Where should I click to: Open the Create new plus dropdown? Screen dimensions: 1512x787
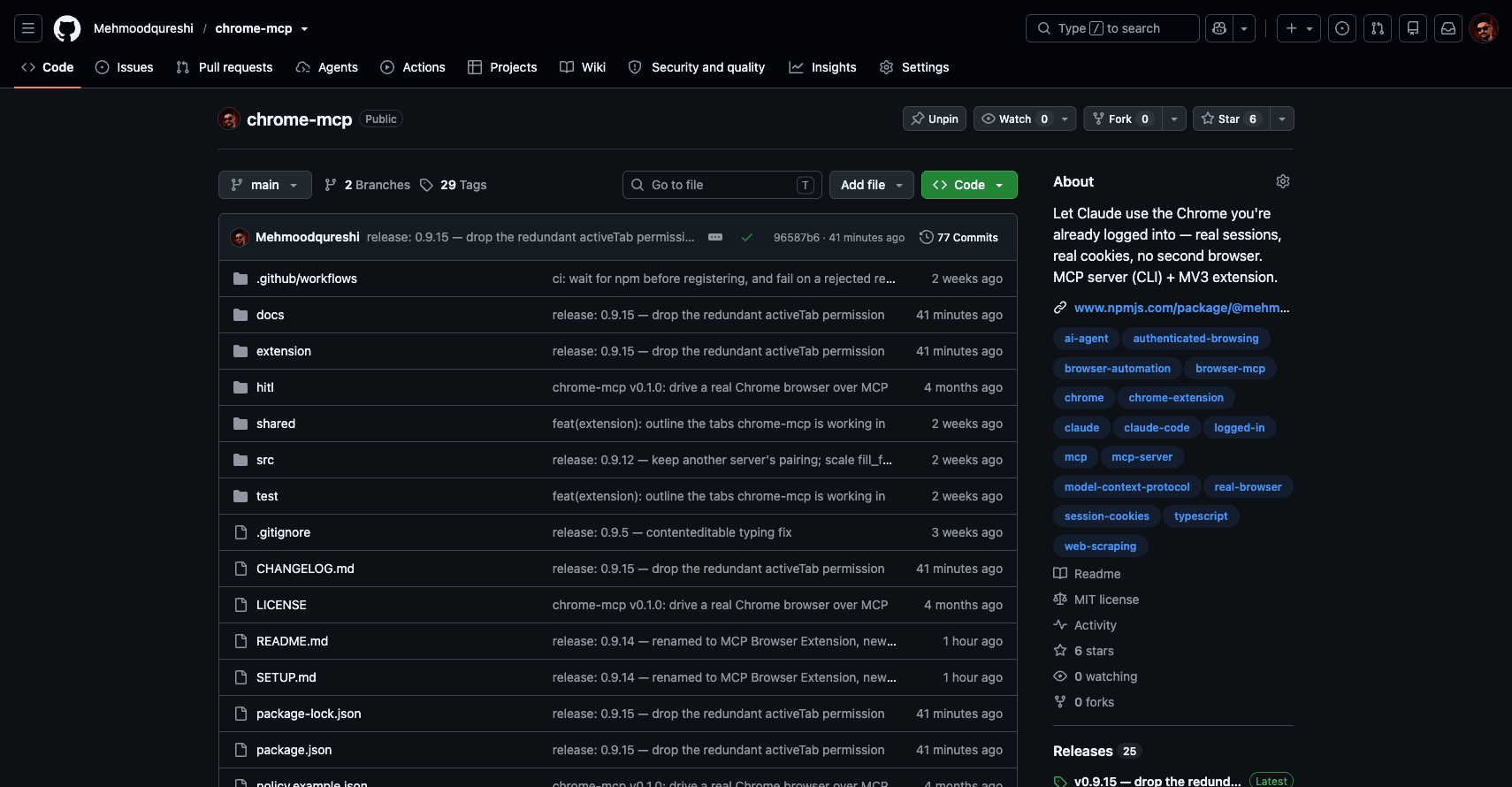point(1299,28)
